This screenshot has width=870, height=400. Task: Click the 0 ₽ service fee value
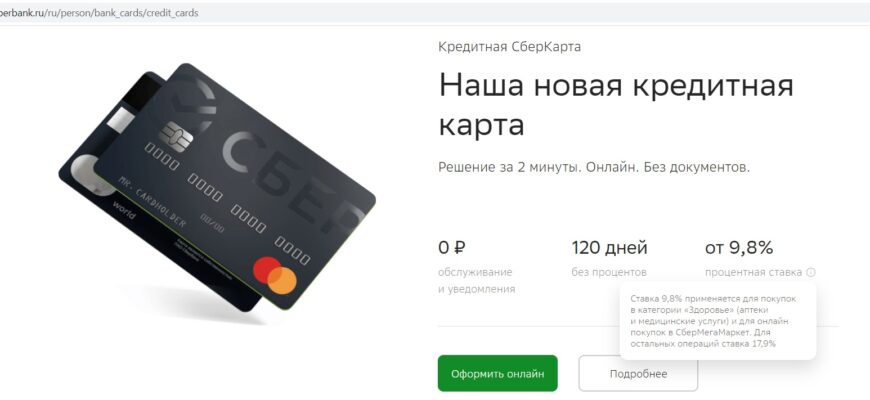coord(451,248)
